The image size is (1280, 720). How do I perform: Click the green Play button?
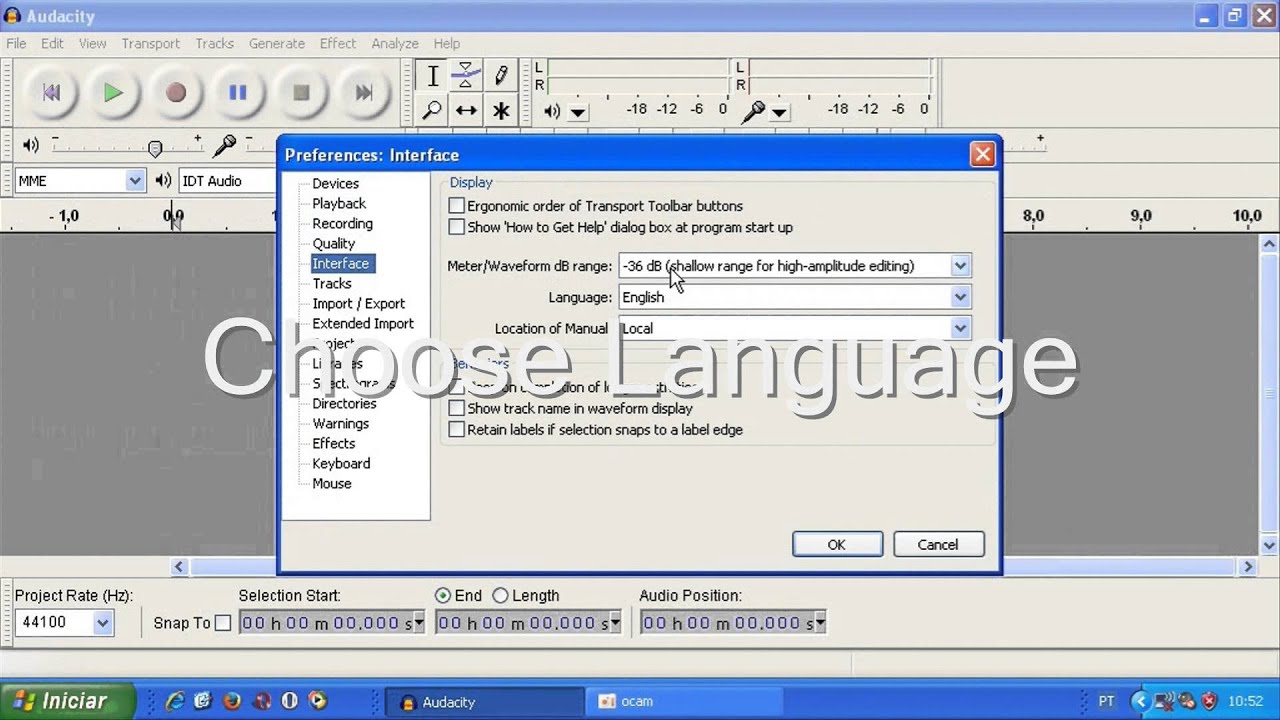(x=113, y=93)
